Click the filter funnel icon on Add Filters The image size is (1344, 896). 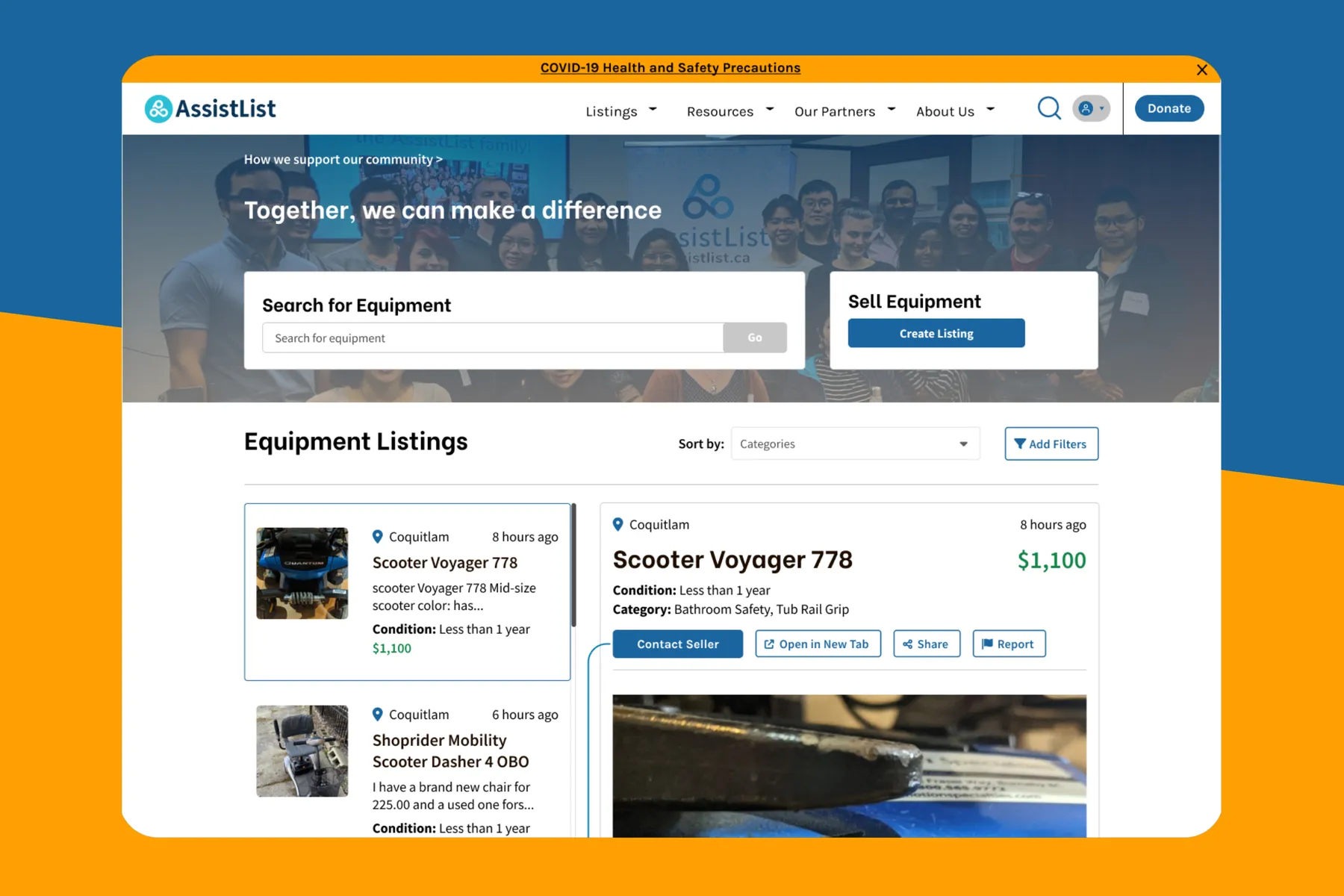1019,444
